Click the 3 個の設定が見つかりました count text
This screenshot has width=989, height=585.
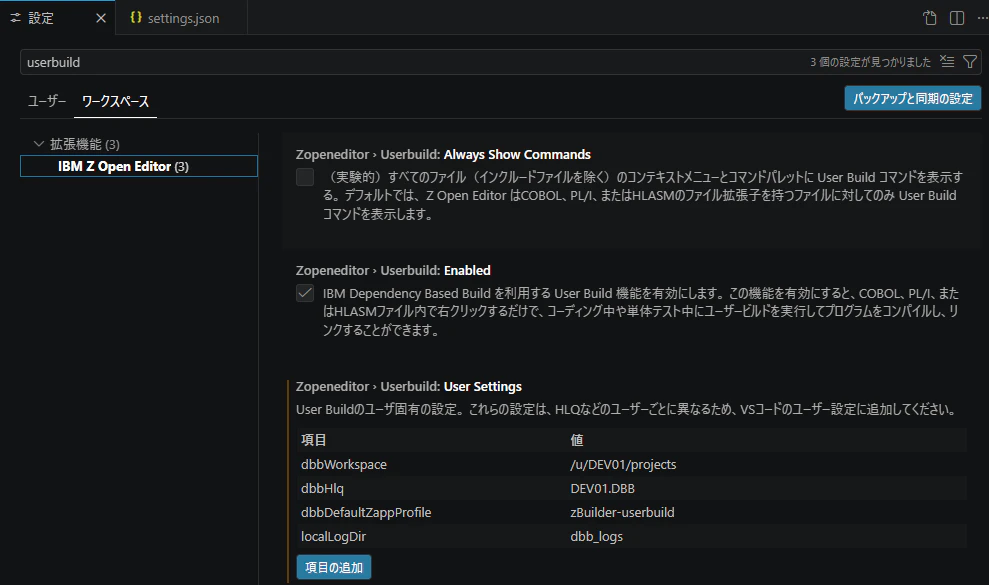click(870, 62)
